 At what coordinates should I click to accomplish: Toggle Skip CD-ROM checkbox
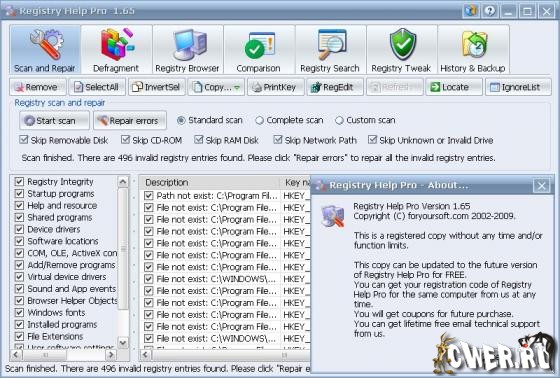(125, 140)
